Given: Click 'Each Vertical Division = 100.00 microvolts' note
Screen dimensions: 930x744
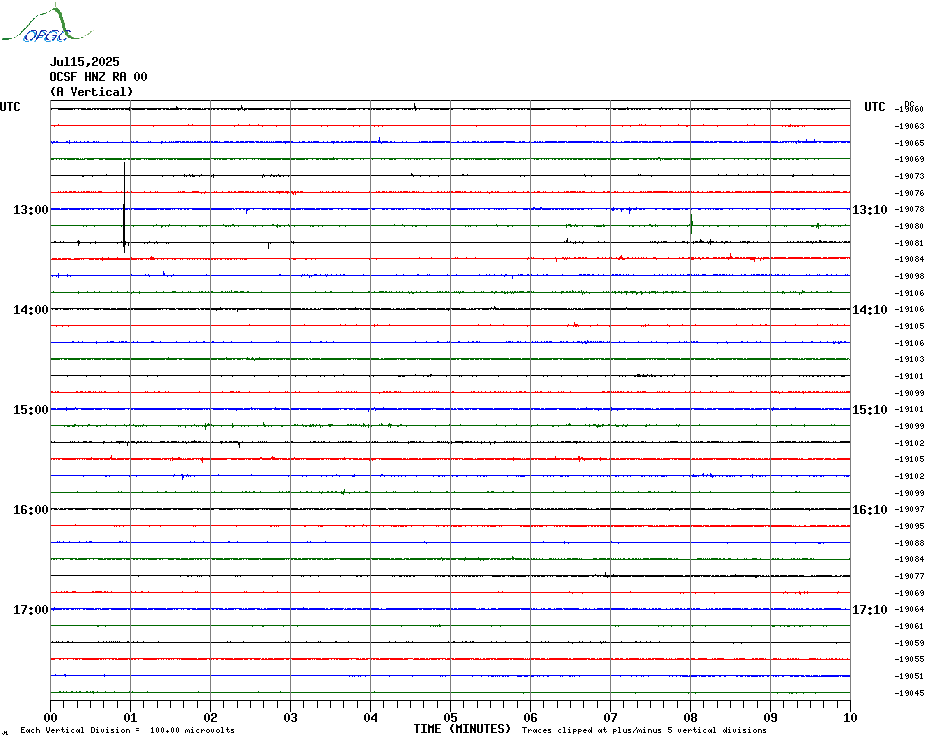Looking at the screenshot, I should pos(128,730).
